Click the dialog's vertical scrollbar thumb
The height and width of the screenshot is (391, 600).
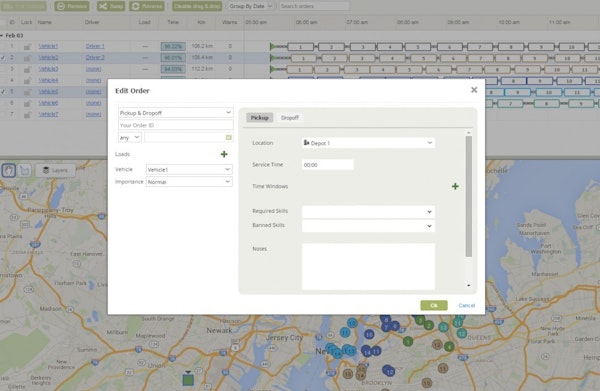(x=469, y=196)
